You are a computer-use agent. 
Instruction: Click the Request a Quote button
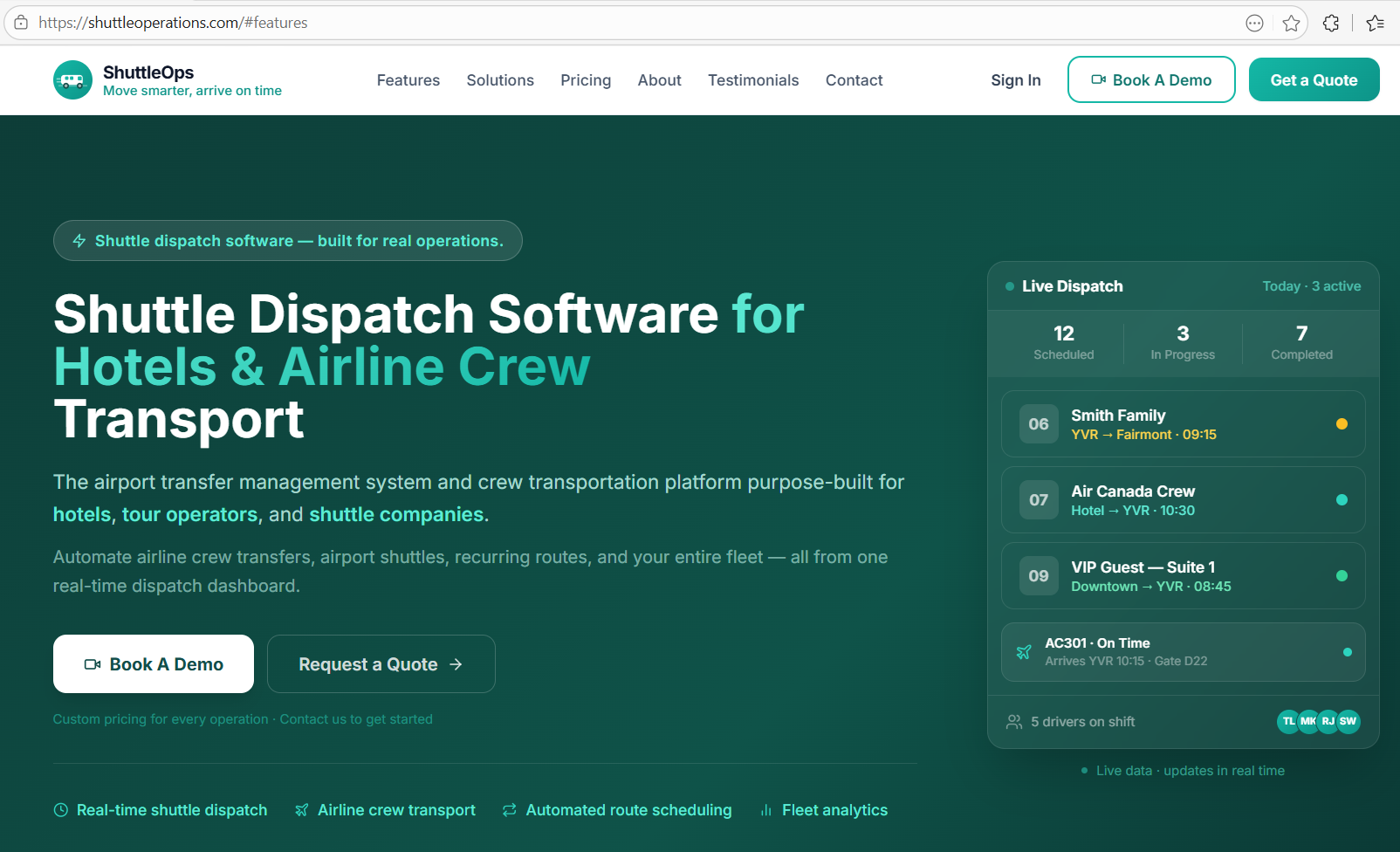[x=381, y=664]
